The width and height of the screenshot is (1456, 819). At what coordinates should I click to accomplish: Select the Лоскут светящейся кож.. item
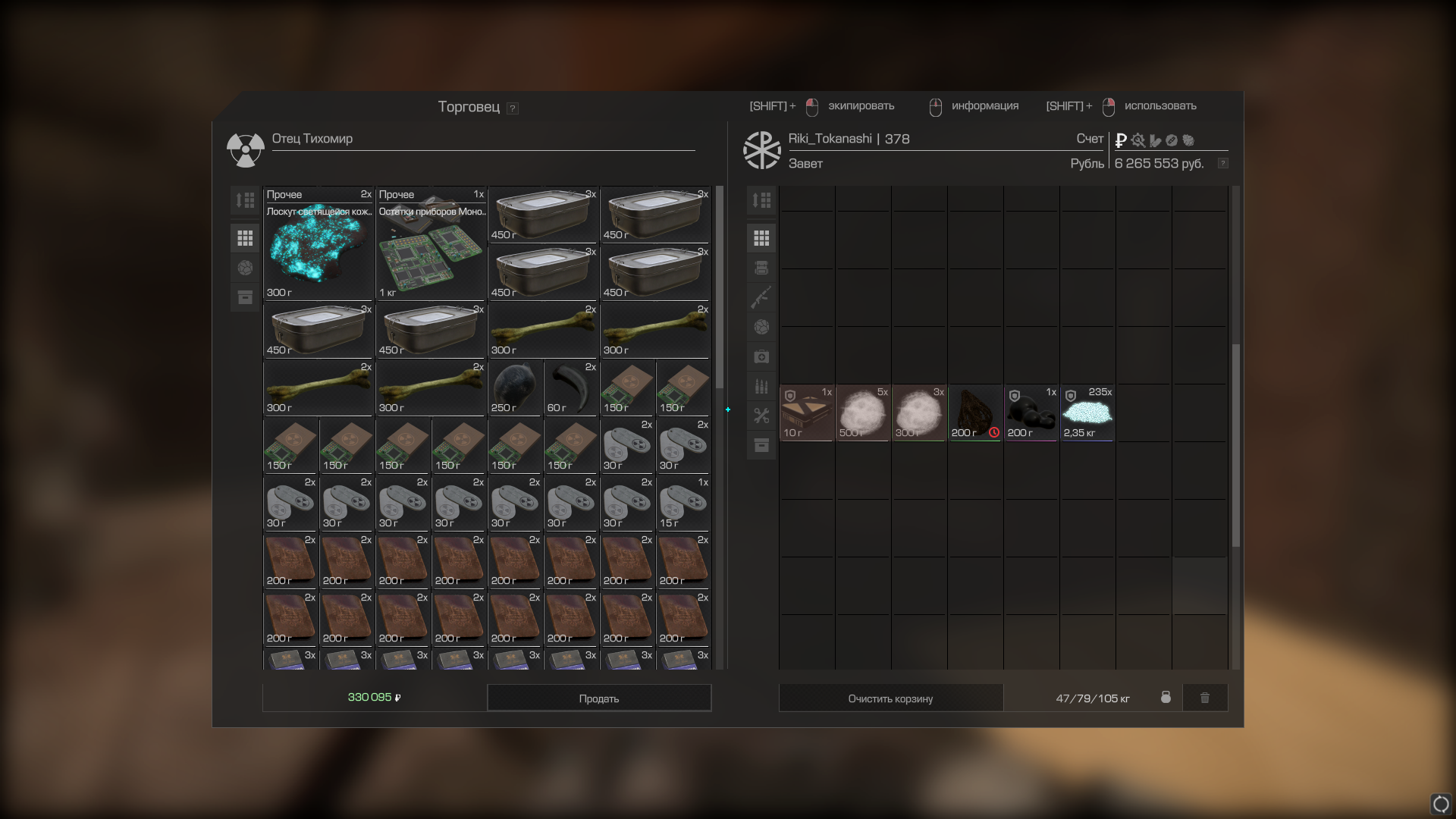click(318, 243)
